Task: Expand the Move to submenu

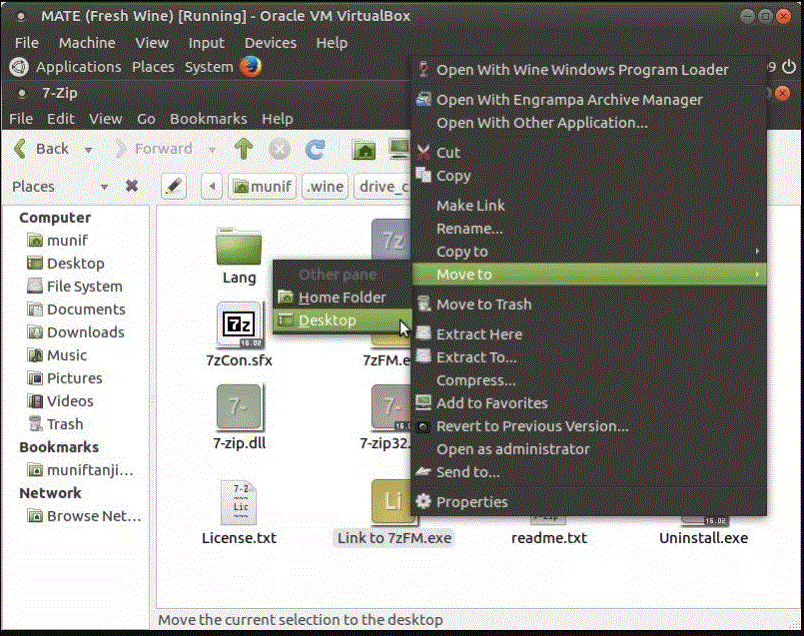Action: click(589, 274)
